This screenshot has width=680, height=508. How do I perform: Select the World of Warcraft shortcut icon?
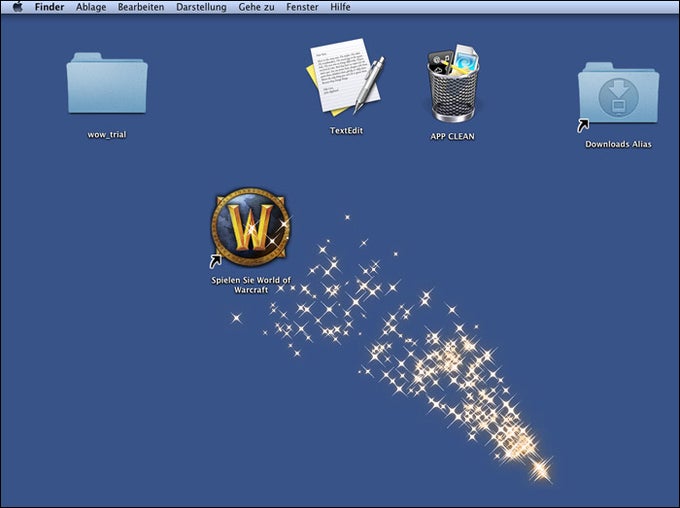click(x=251, y=227)
